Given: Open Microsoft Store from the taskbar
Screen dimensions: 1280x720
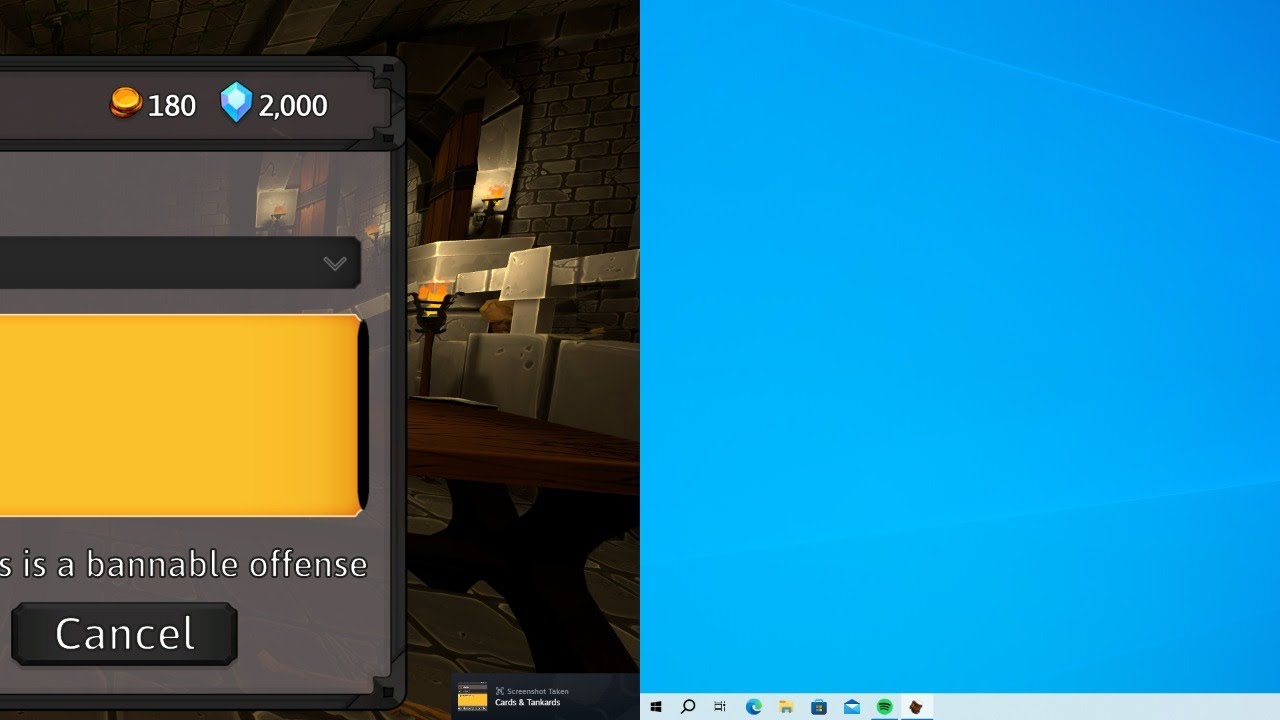Looking at the screenshot, I should (x=819, y=707).
